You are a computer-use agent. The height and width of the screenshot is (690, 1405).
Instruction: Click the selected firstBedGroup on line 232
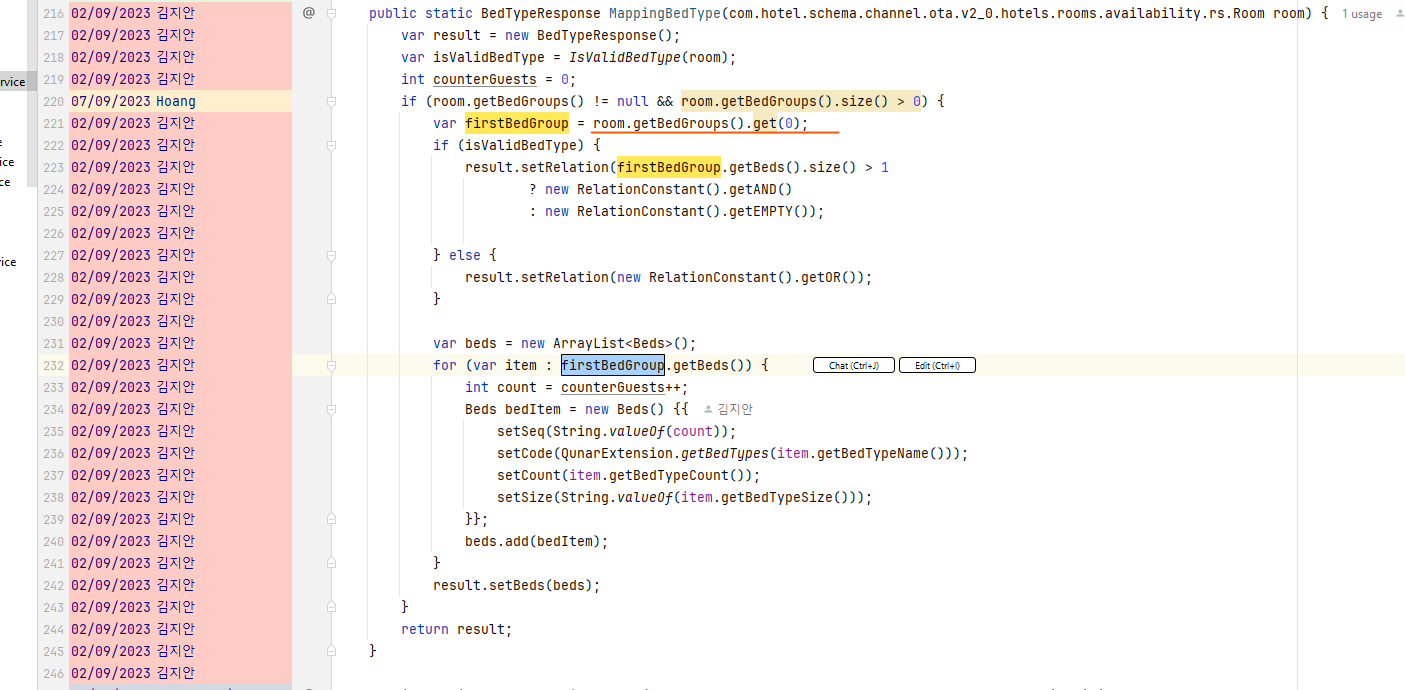tap(613, 365)
